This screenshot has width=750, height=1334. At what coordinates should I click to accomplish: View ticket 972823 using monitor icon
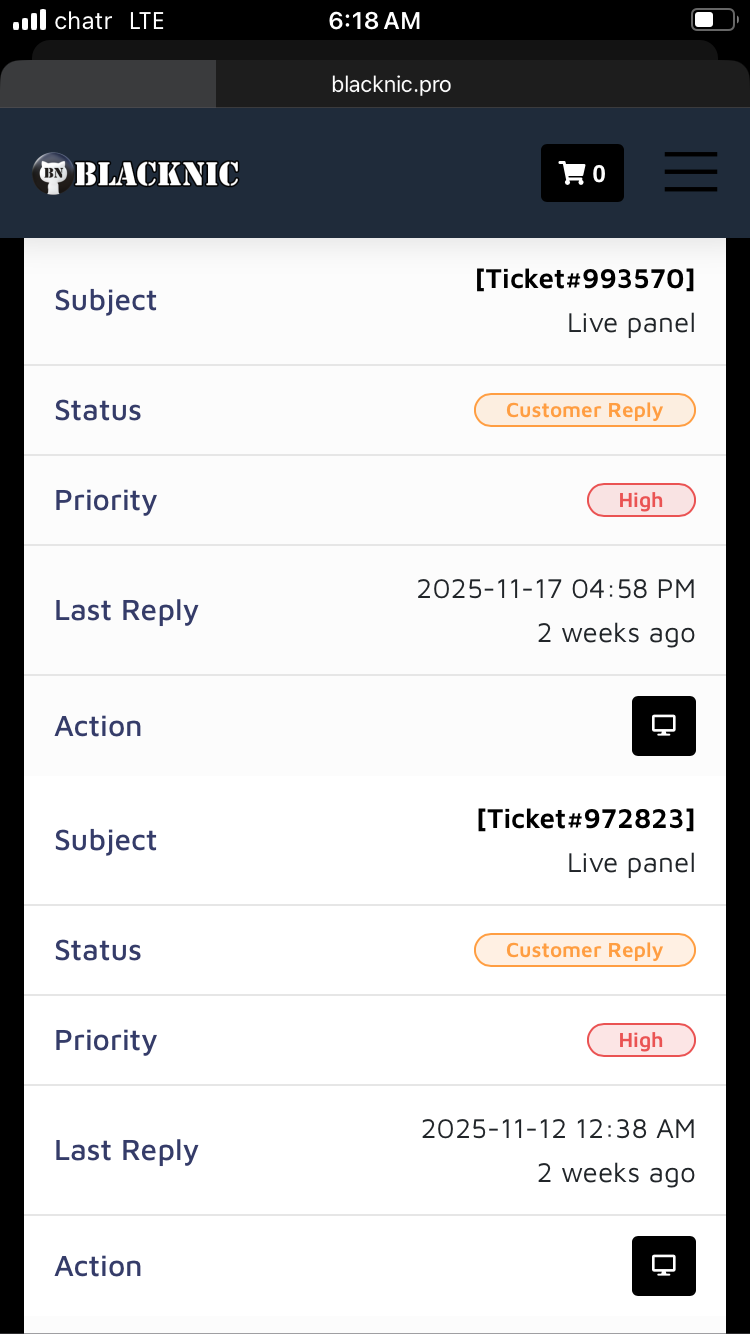coord(663,1266)
